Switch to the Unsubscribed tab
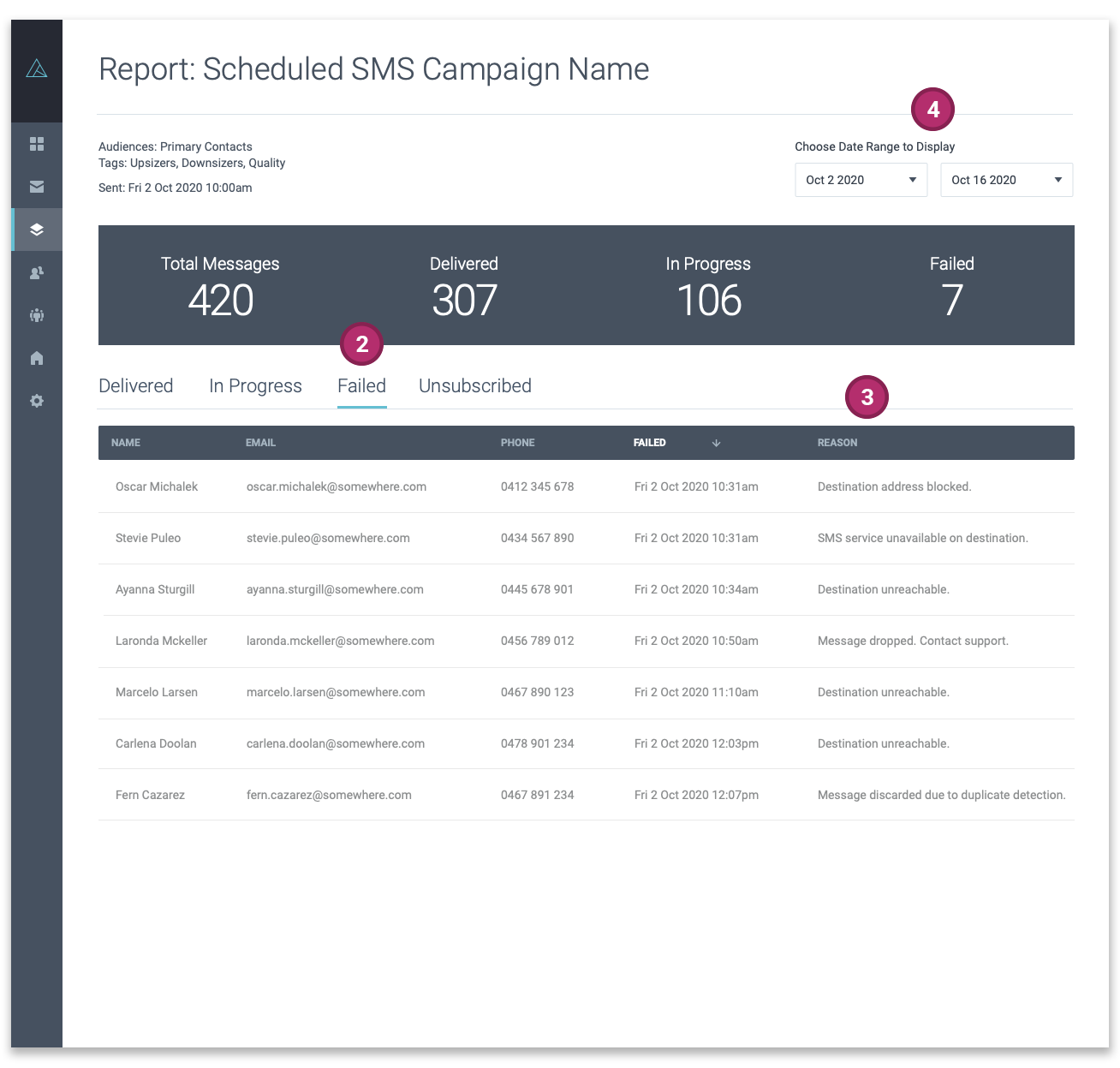The height and width of the screenshot is (1068, 1120). click(474, 385)
